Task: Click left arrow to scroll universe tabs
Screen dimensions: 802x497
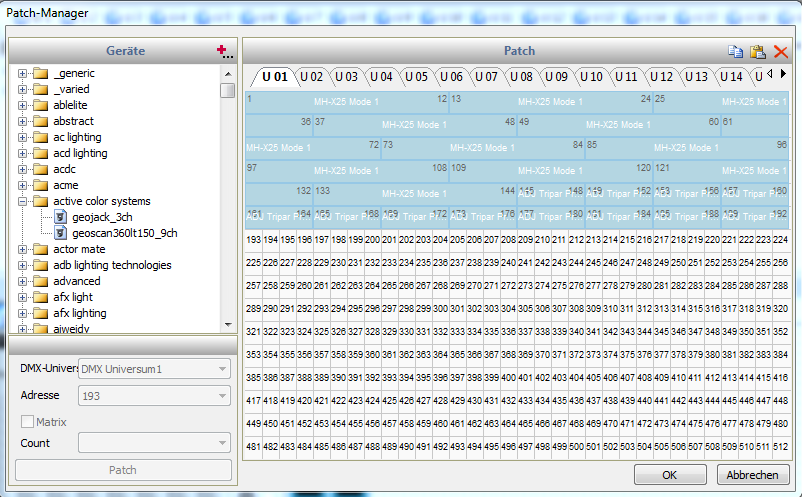Action: pos(770,74)
